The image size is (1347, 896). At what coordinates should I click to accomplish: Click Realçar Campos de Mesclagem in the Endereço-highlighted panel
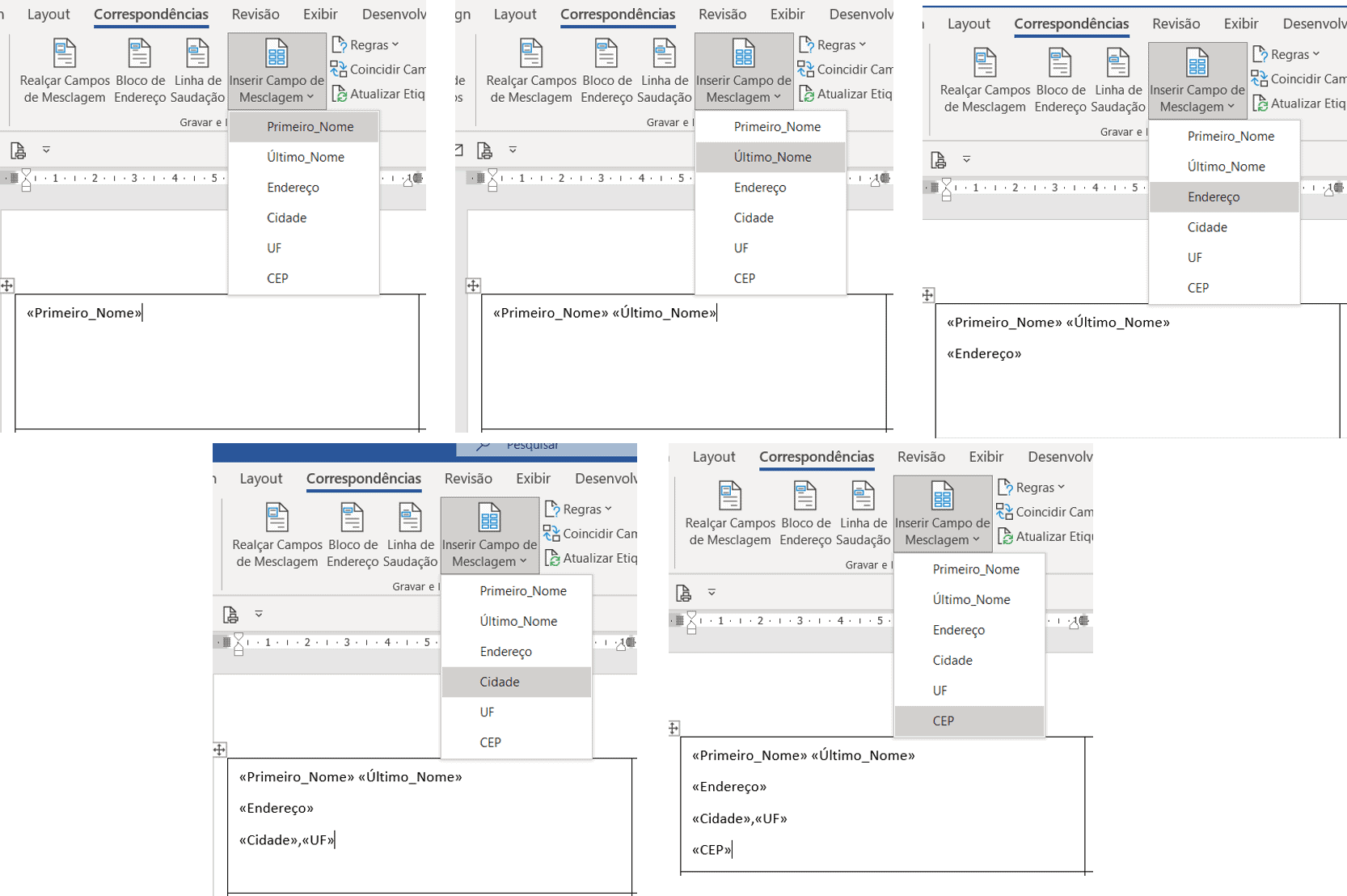click(x=984, y=81)
